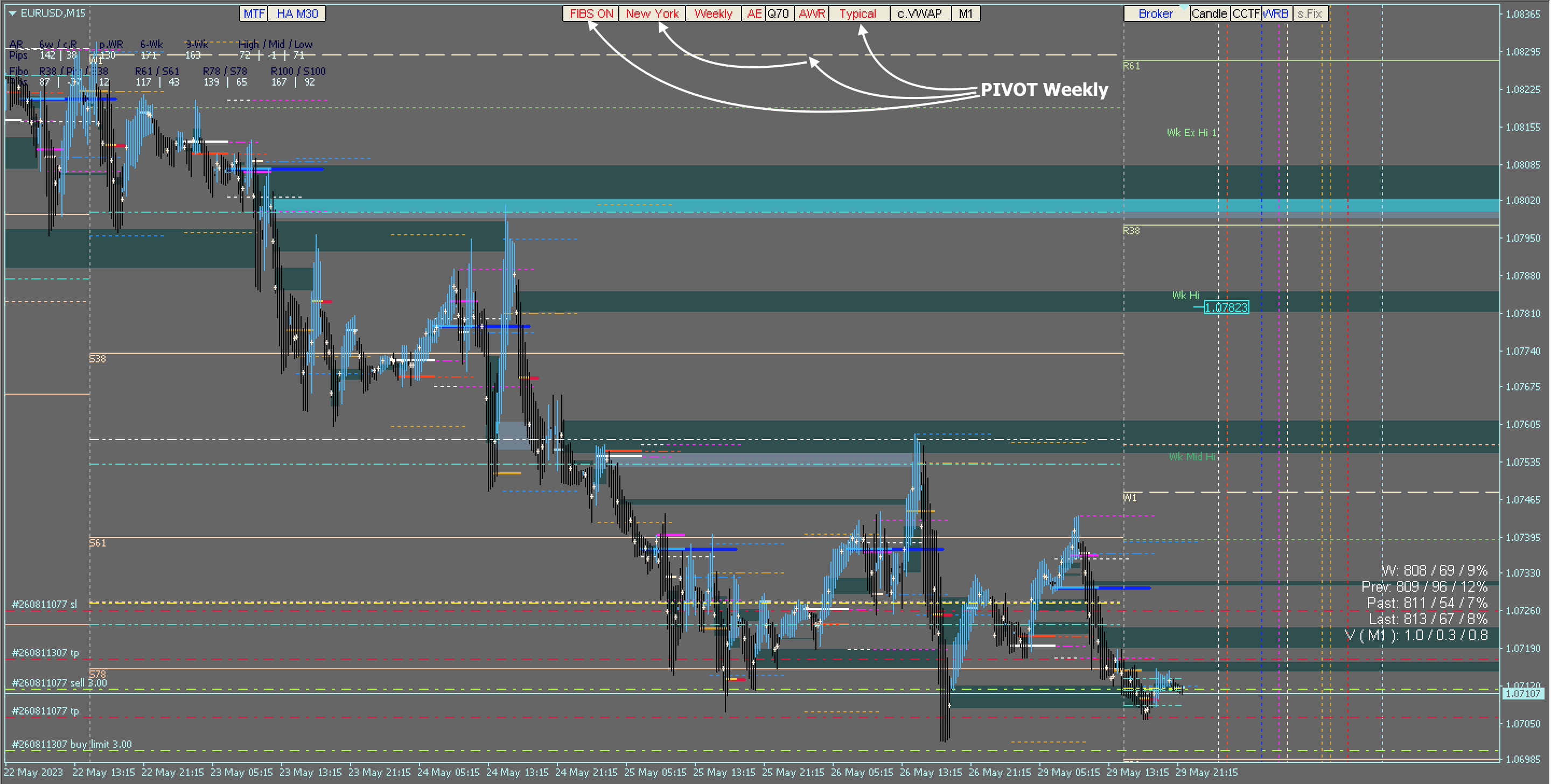This screenshot has height=784, width=1551.
Task: Toggle FIBS ON button off
Action: [591, 13]
